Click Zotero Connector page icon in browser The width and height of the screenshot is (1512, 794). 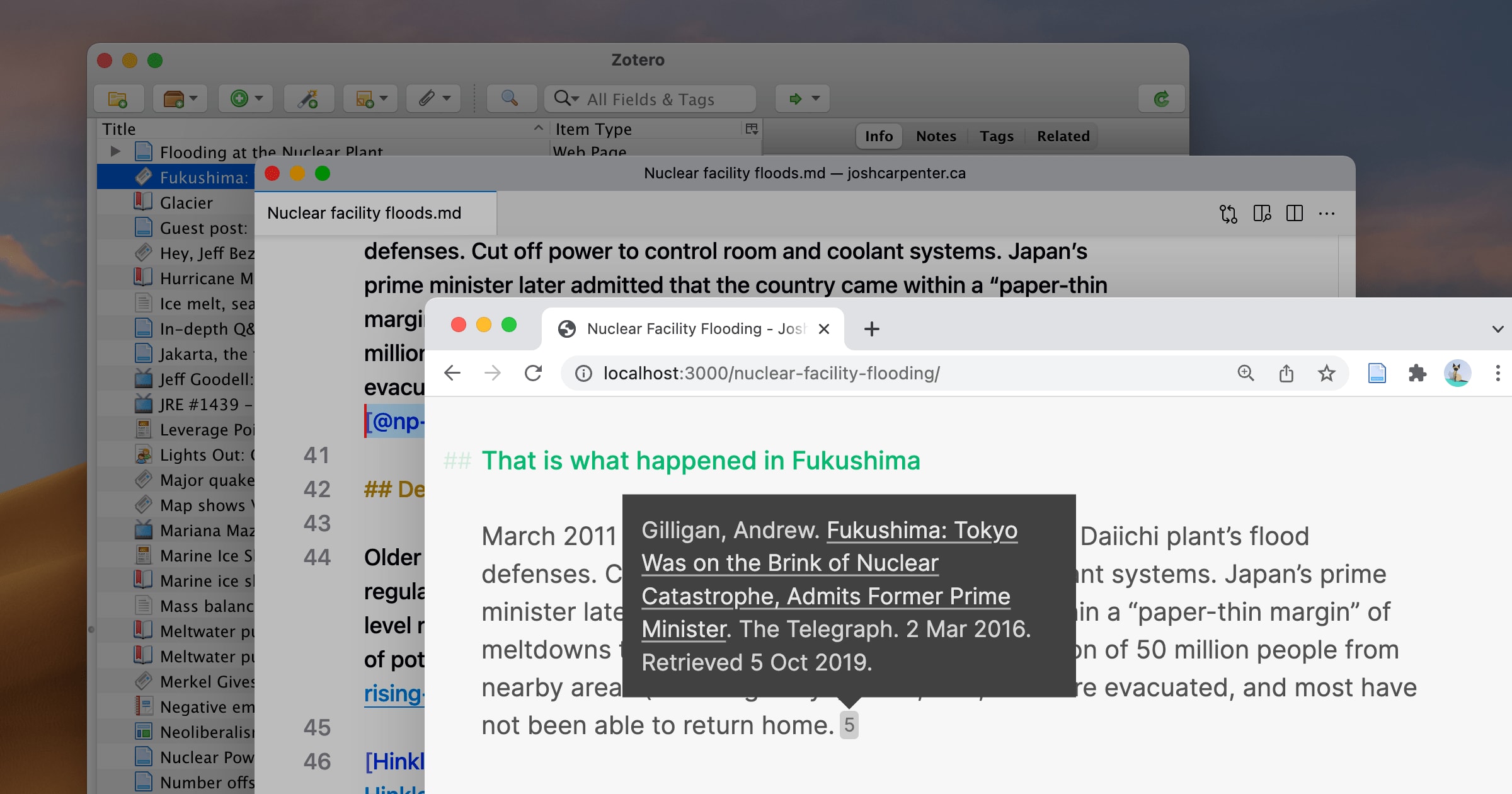(1377, 373)
